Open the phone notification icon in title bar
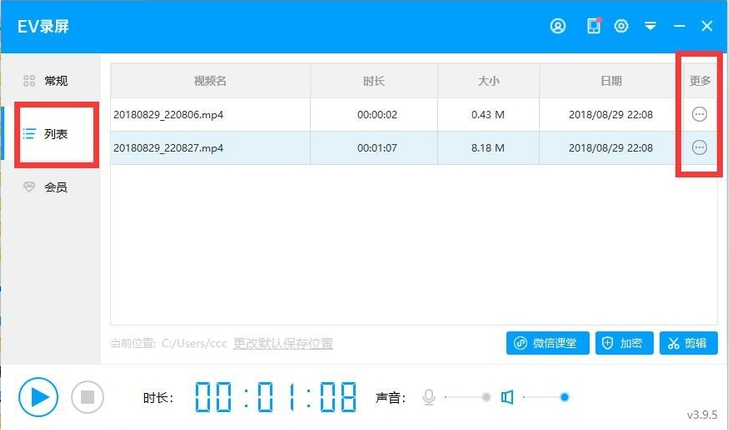The height and width of the screenshot is (430, 729). pos(593,26)
